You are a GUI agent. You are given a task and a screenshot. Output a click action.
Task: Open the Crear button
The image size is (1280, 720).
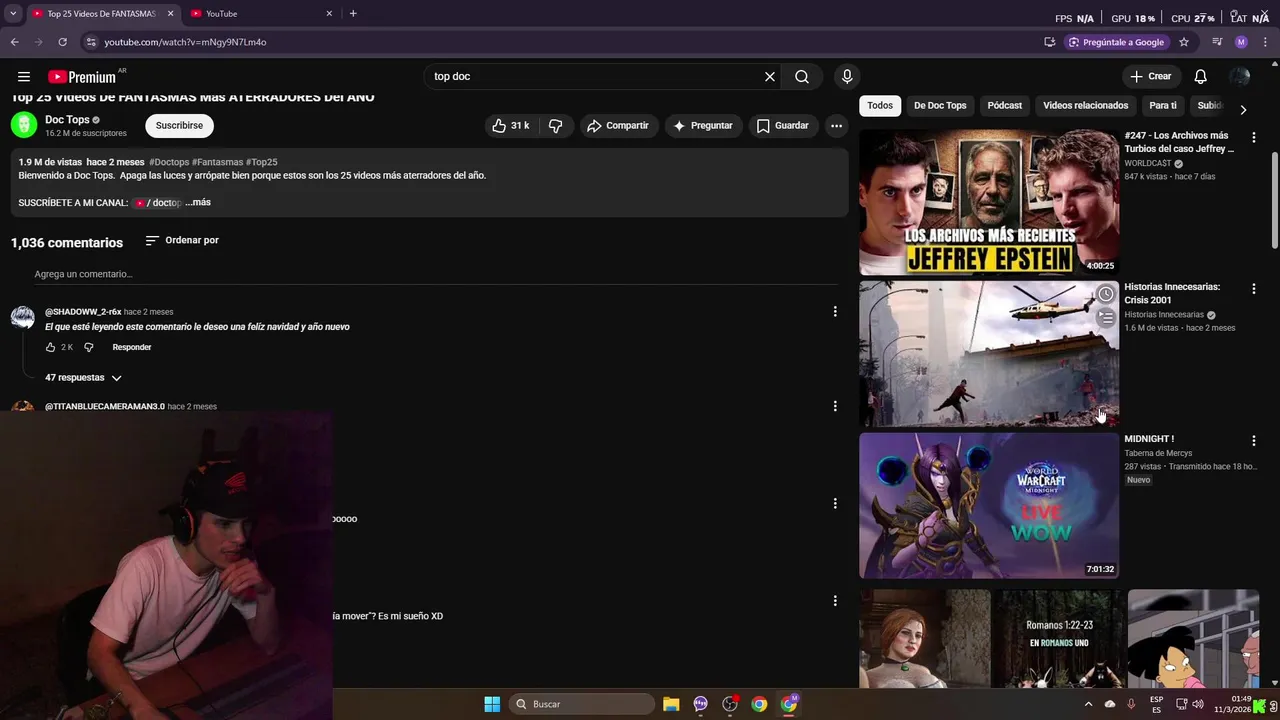click(1150, 77)
